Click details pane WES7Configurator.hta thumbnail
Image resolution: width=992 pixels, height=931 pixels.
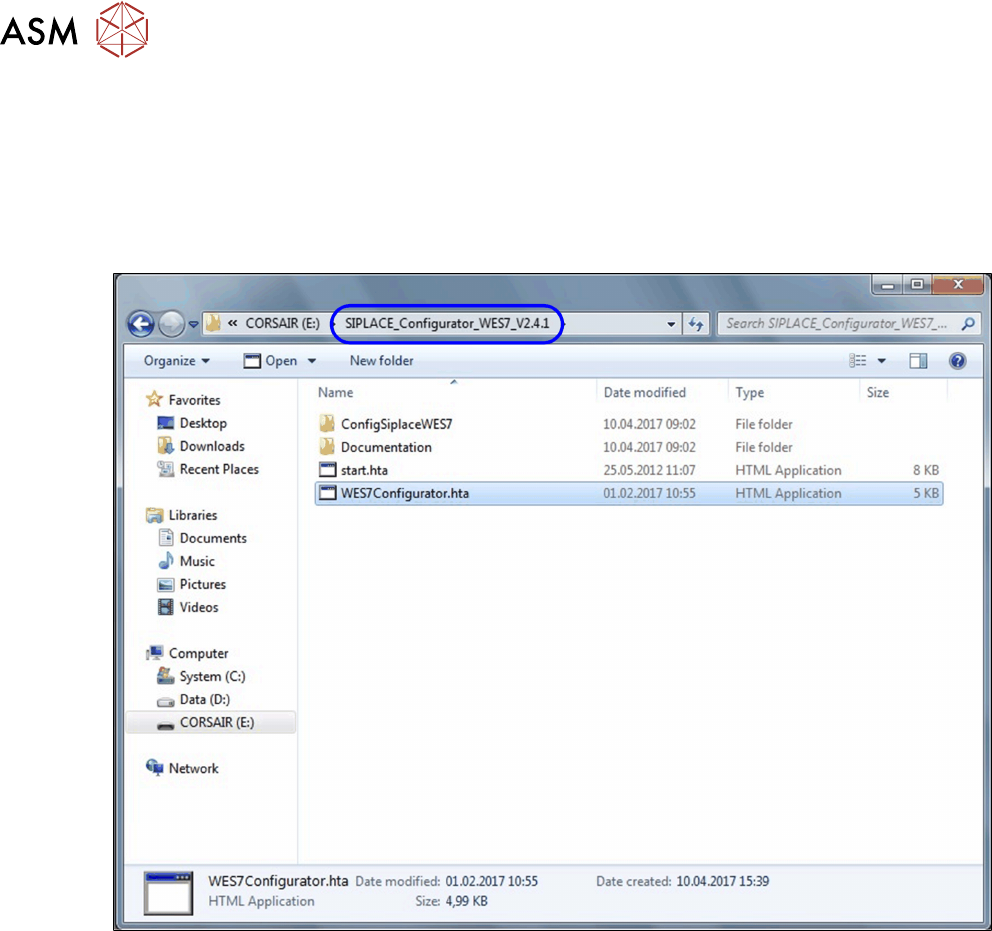pyautogui.click(x=168, y=893)
